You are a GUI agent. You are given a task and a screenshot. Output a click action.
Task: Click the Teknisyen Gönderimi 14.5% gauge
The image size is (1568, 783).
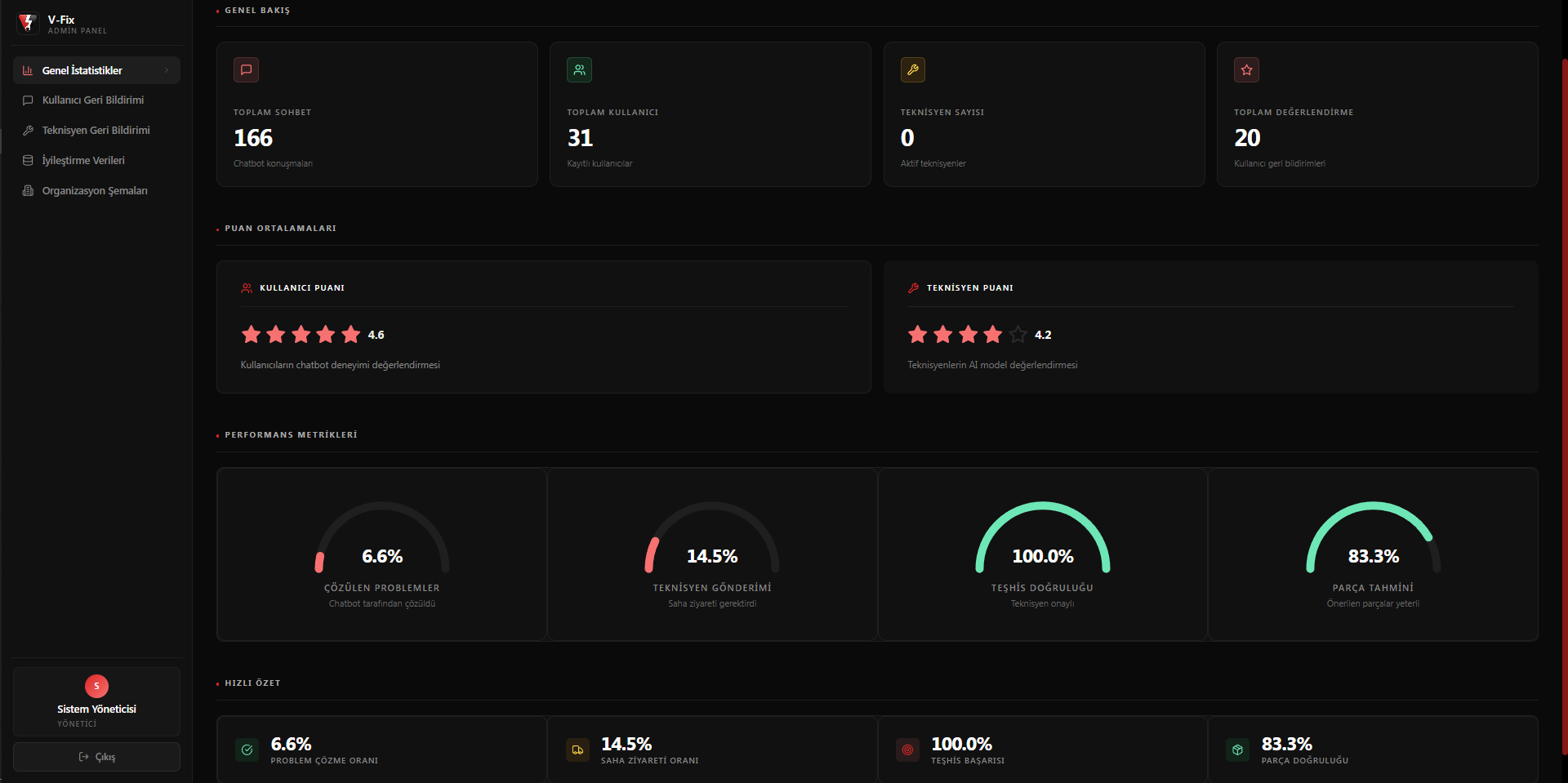(x=712, y=539)
